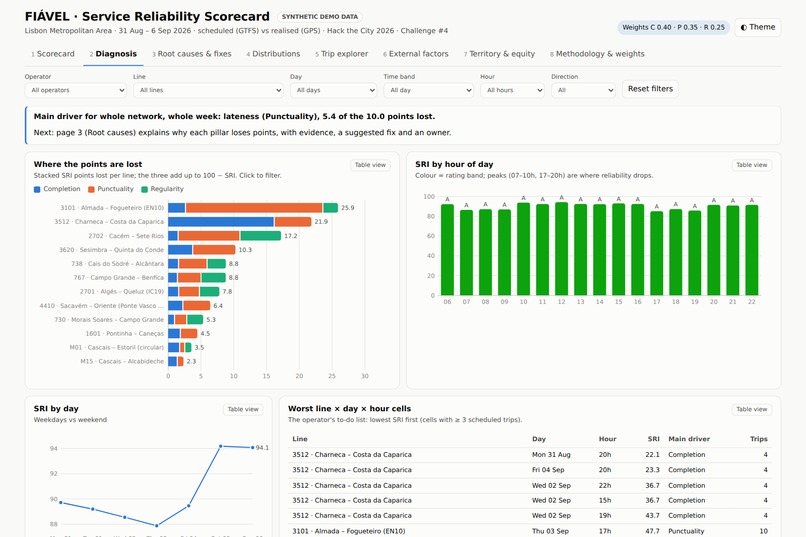Select line label M15 Cascais – Alcabideche

tap(122, 361)
